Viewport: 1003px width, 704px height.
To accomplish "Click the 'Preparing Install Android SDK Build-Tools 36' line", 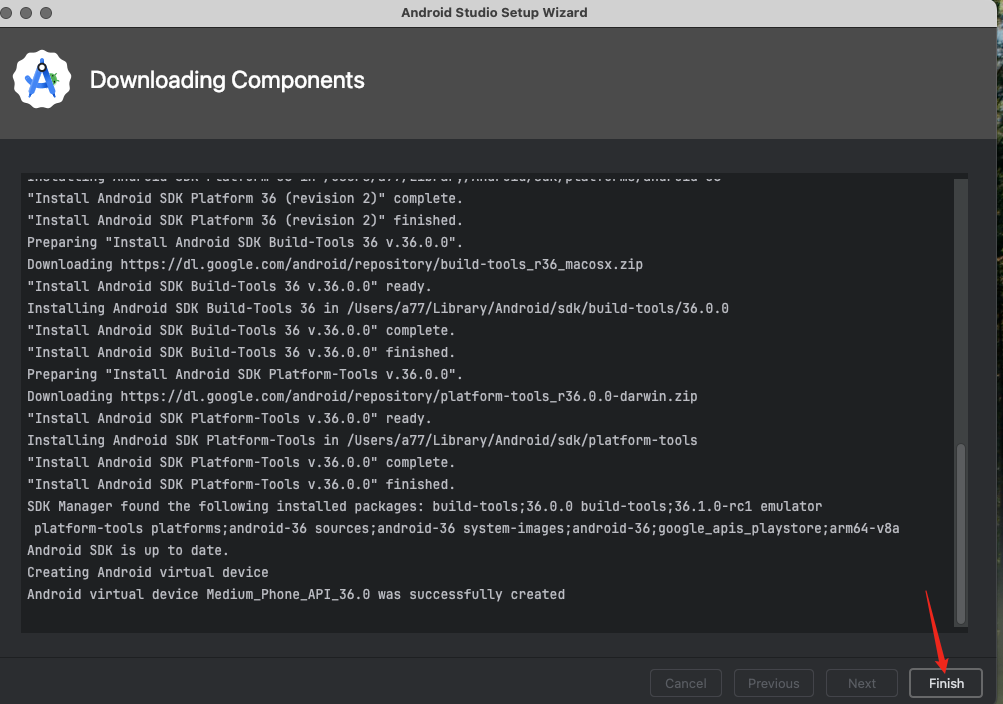I will pyautogui.click(x=245, y=242).
